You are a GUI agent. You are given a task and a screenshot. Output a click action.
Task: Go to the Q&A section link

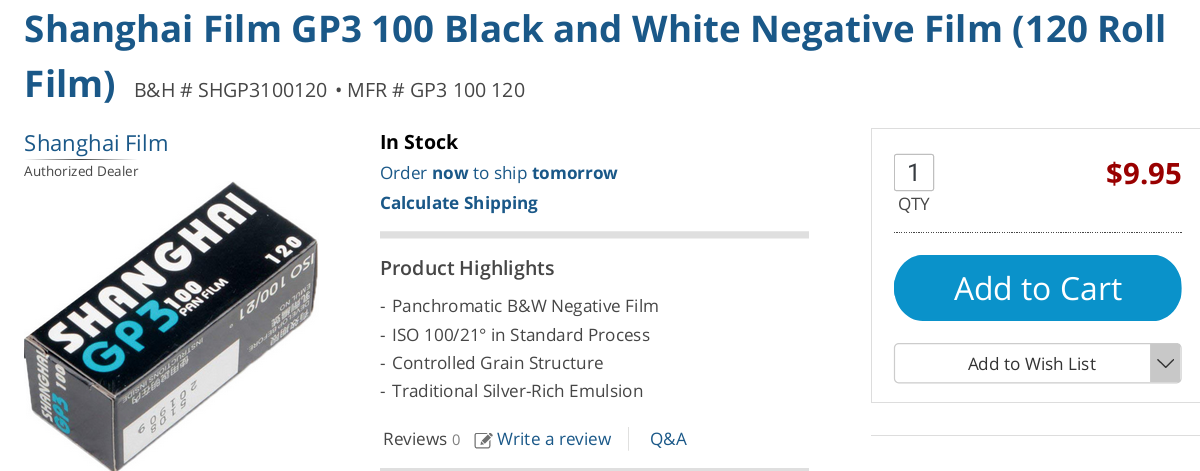coord(668,439)
